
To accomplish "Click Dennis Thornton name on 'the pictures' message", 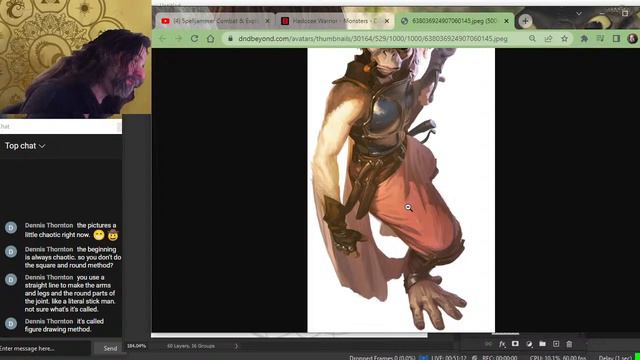I will click(x=49, y=225).
